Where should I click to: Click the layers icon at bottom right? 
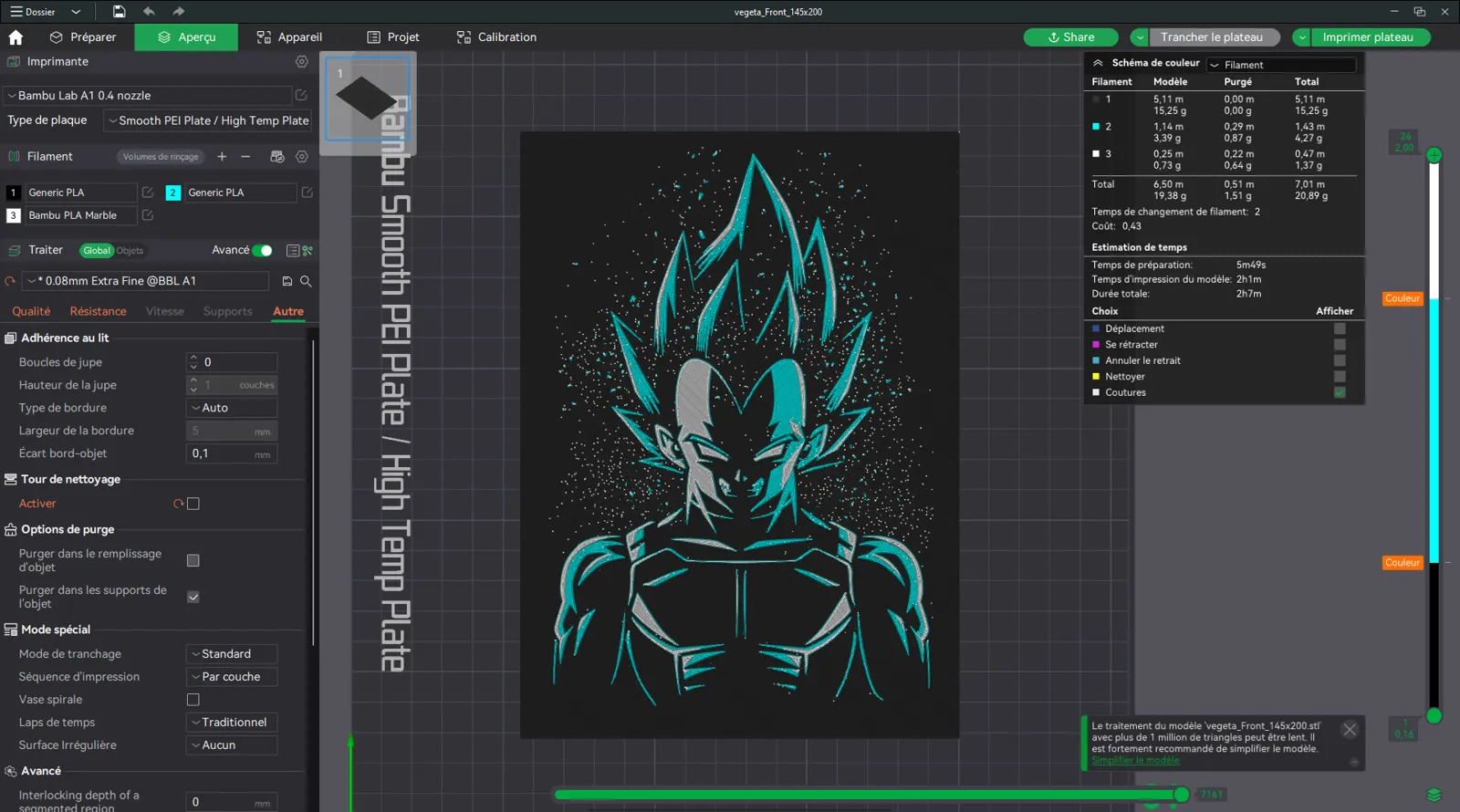(1434, 795)
